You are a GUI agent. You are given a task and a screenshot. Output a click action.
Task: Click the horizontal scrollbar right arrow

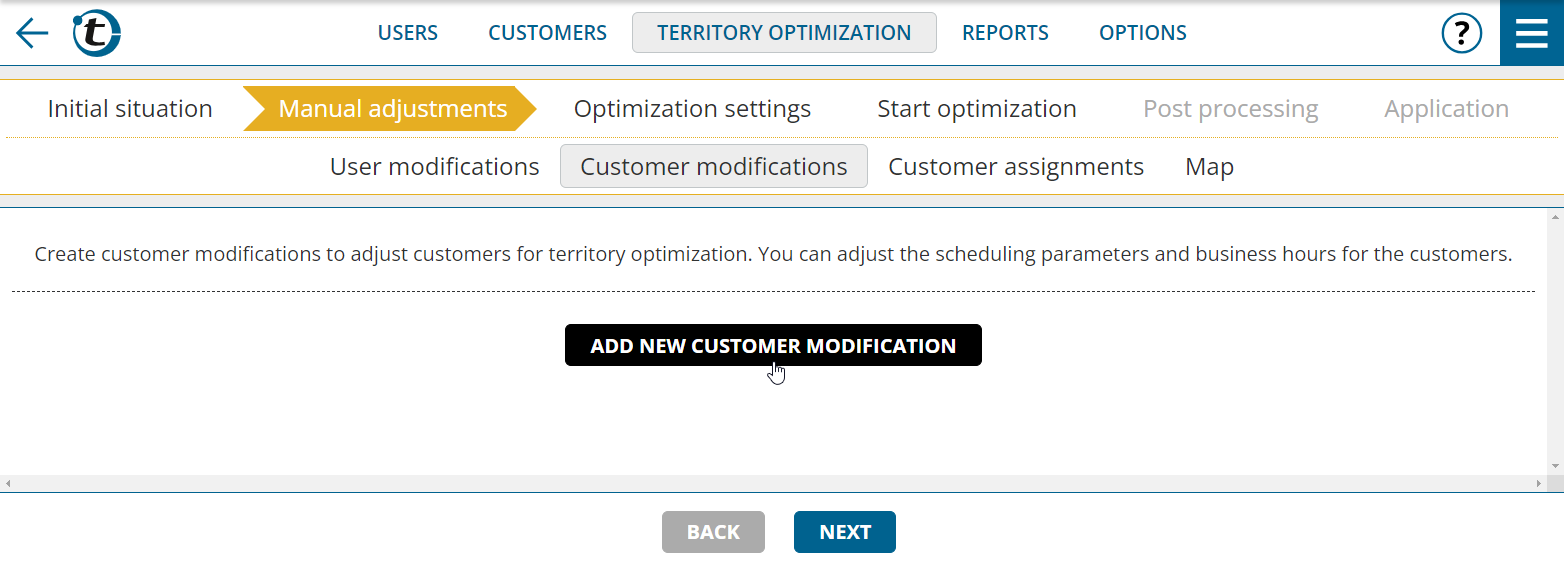click(1539, 483)
